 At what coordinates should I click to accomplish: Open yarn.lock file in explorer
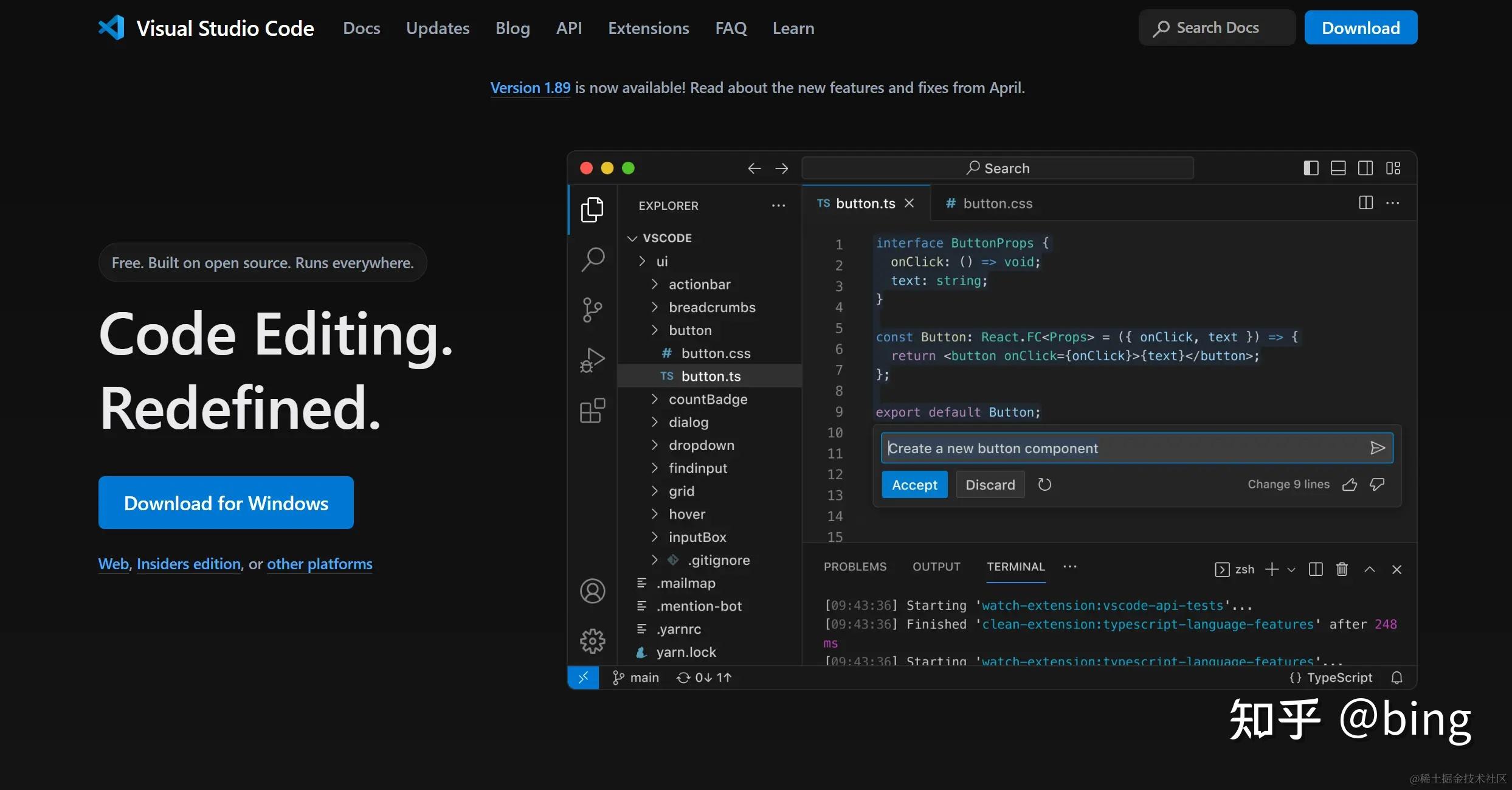click(709, 652)
